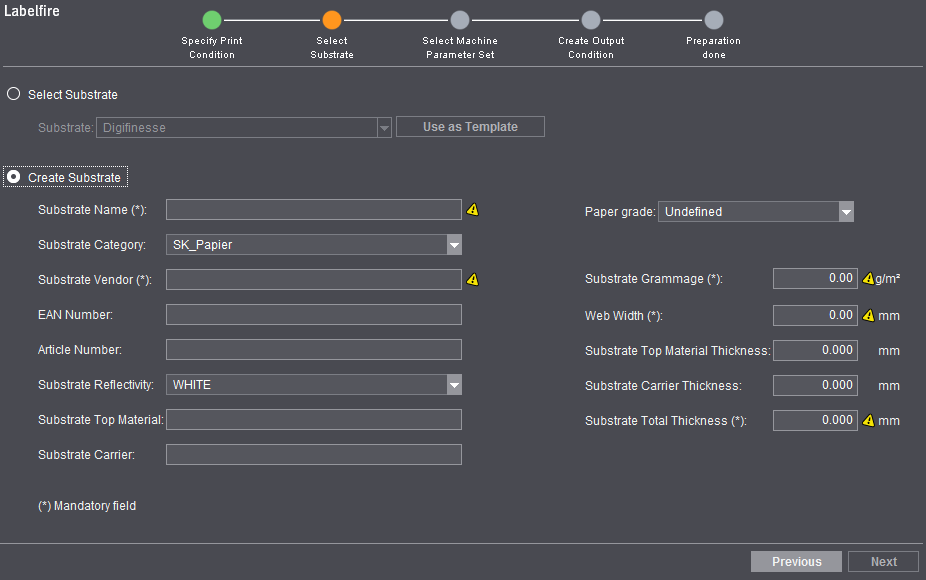Click the Substrate Top Material Thickness field
The height and width of the screenshot is (580, 926).
tap(815, 350)
